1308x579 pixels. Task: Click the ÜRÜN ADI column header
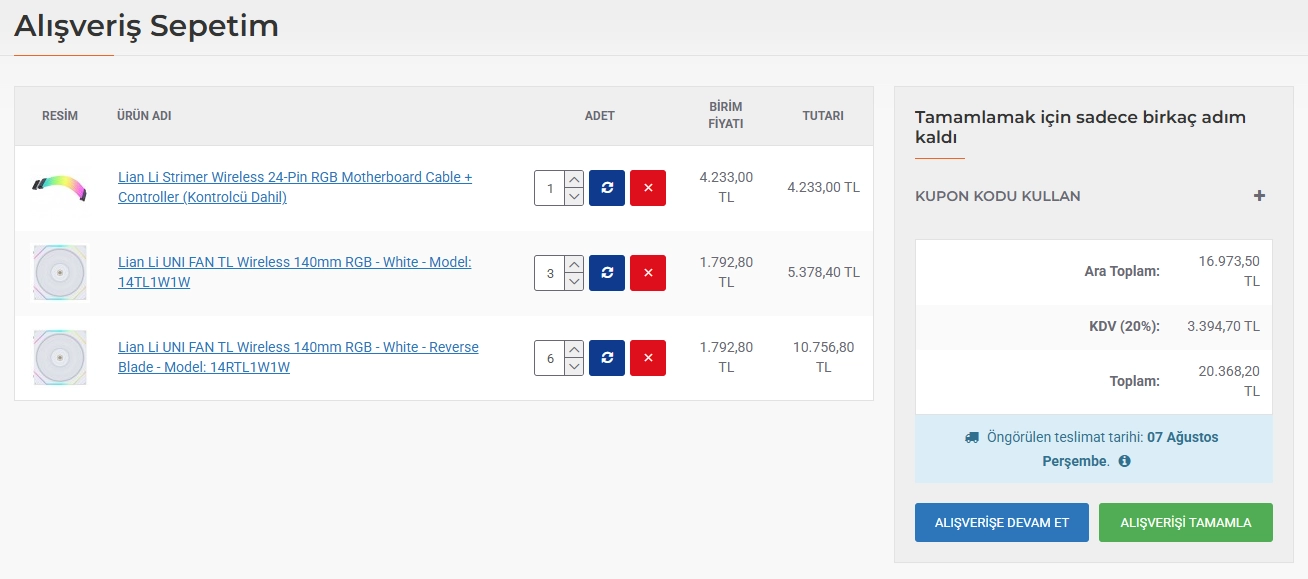click(x=144, y=116)
